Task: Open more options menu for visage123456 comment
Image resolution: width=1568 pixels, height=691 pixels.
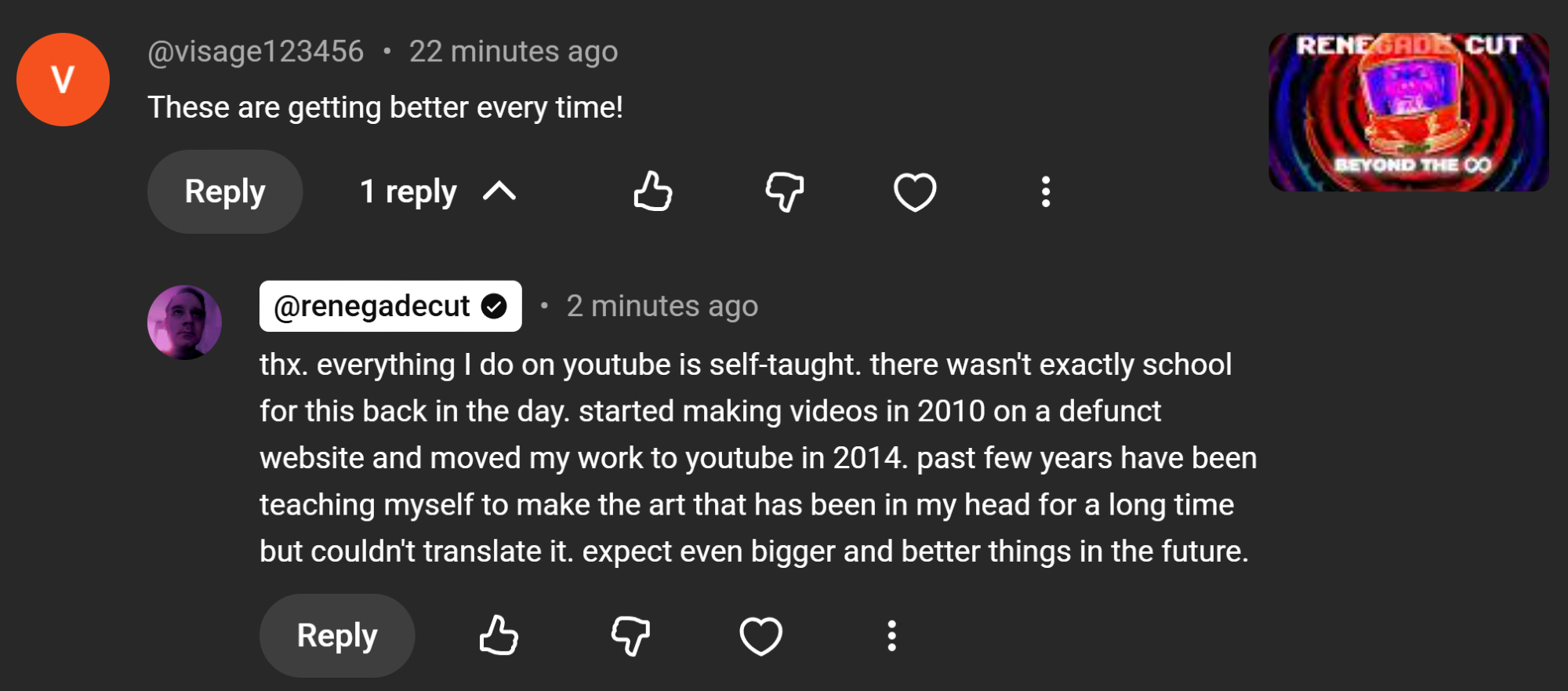Action: pyautogui.click(x=1045, y=191)
